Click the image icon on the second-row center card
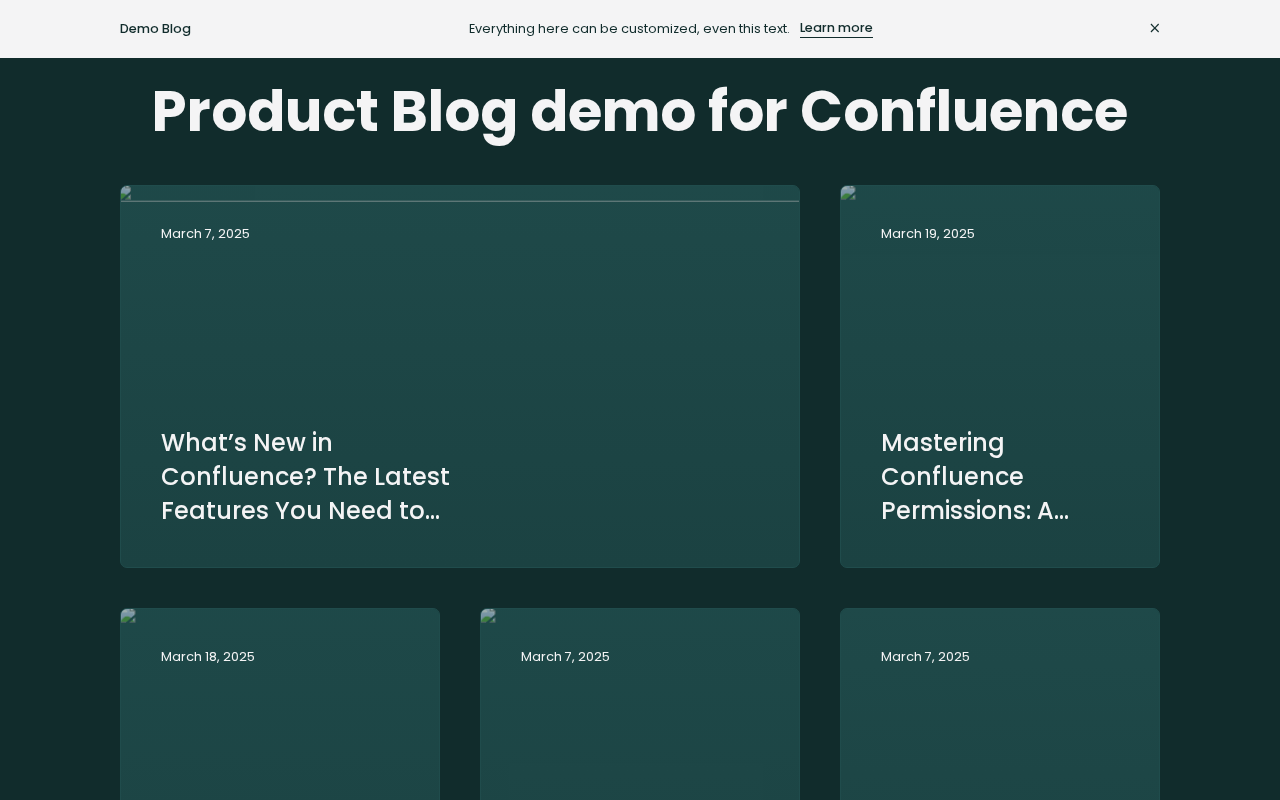This screenshot has height=800, width=1280. 488,616
